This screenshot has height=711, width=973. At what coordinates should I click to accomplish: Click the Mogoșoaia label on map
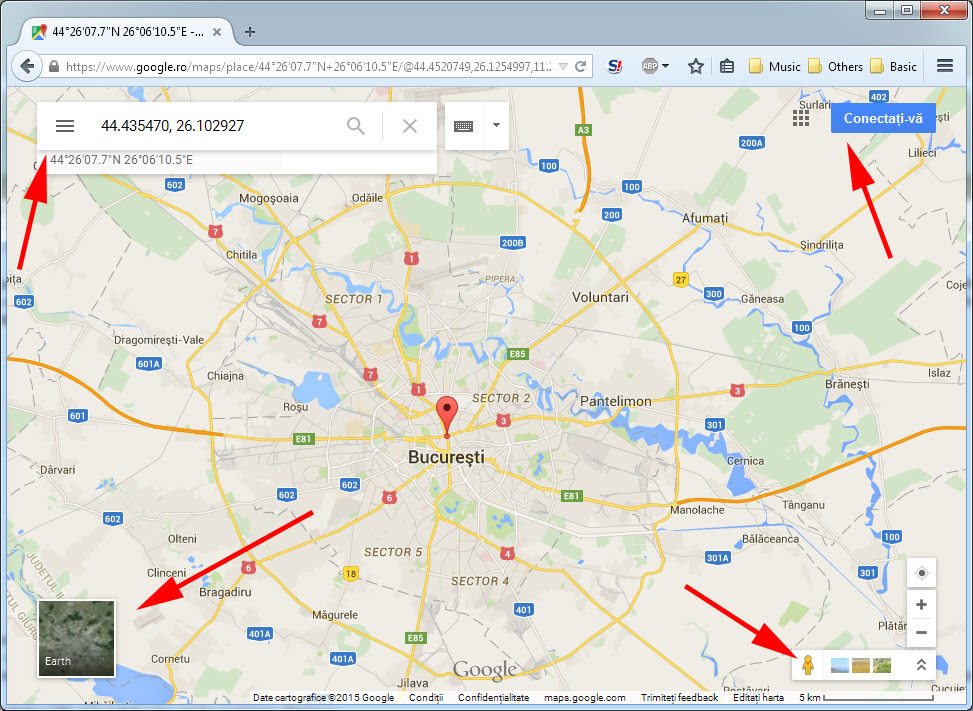269,199
